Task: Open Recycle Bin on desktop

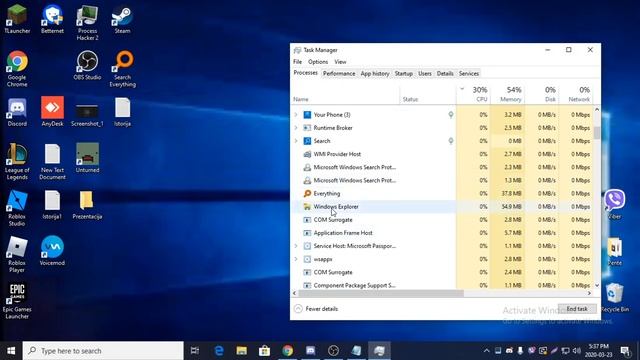Action: coord(615,298)
